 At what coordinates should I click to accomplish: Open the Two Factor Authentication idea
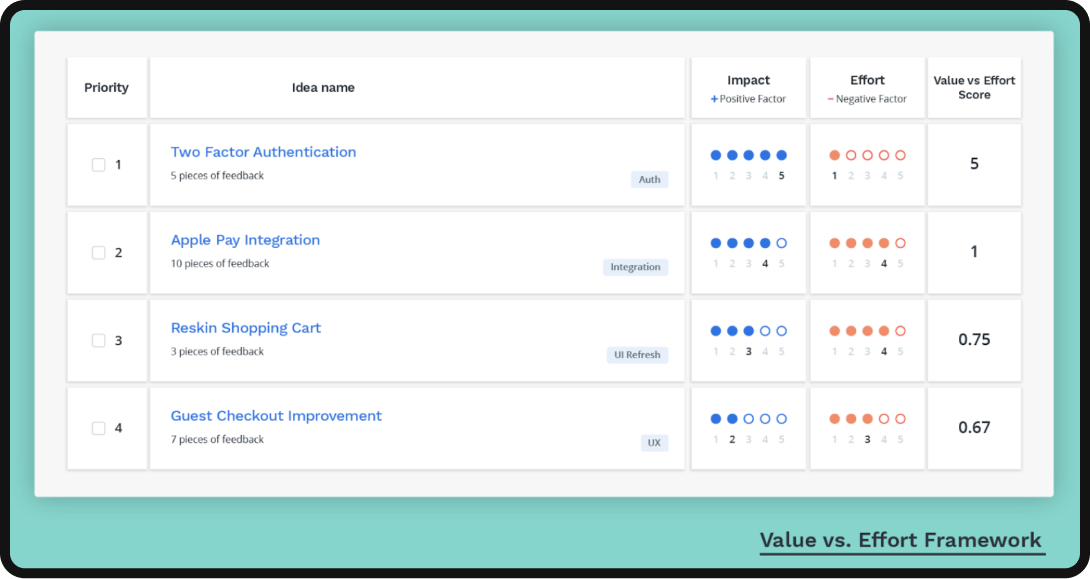click(263, 152)
